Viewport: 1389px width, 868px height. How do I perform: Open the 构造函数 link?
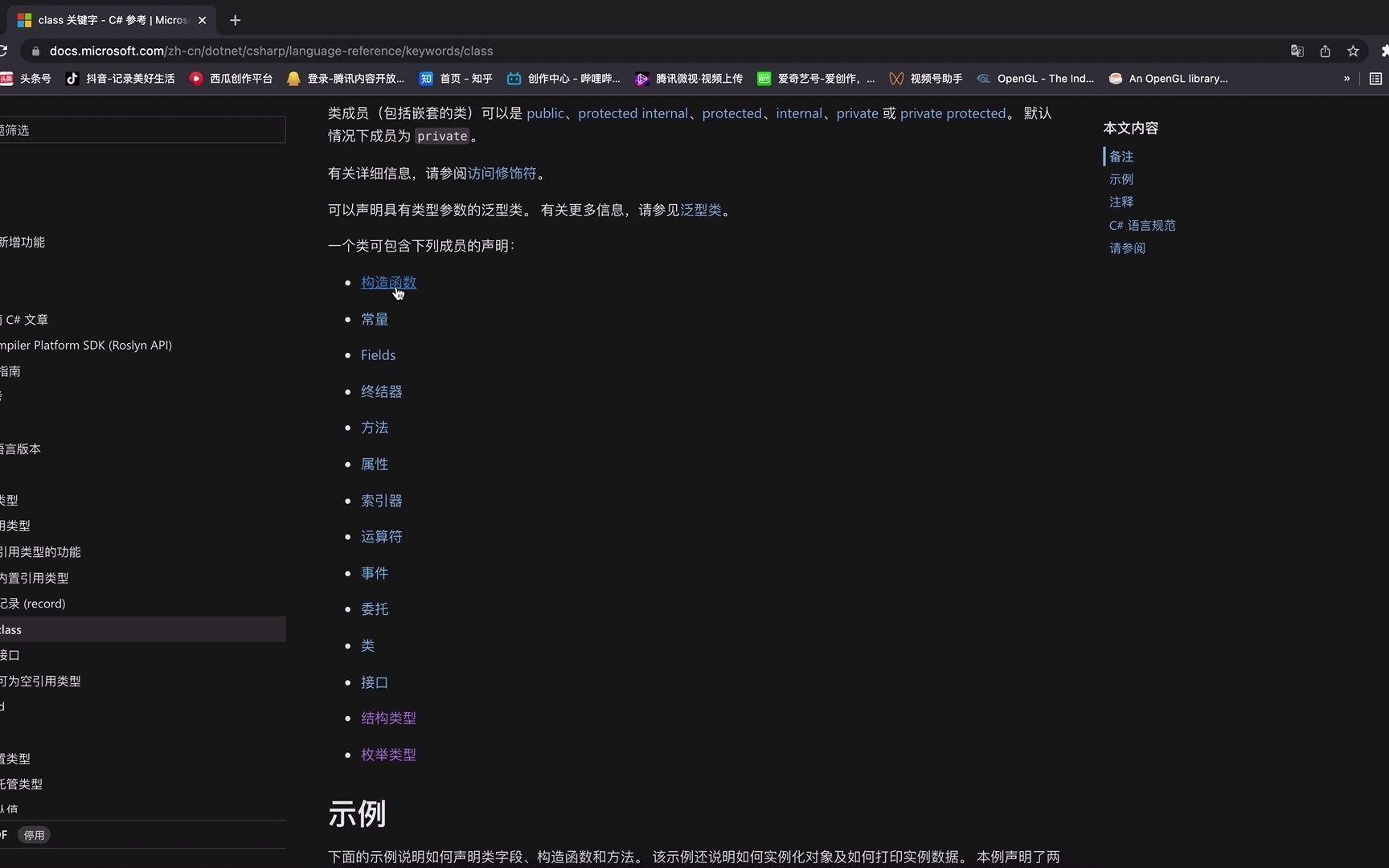[x=388, y=282]
